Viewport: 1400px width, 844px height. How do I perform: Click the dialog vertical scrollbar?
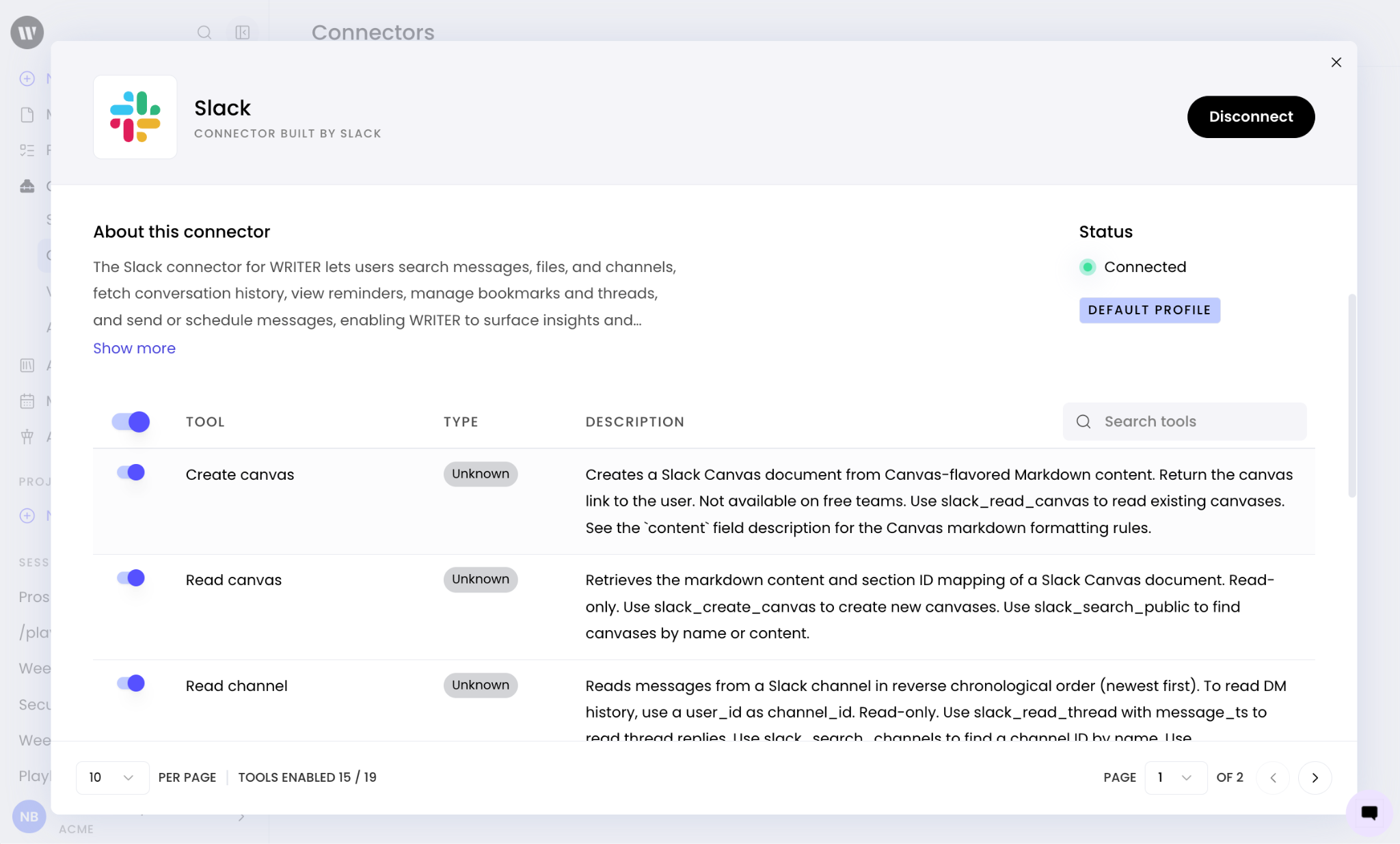pyautogui.click(x=1351, y=395)
